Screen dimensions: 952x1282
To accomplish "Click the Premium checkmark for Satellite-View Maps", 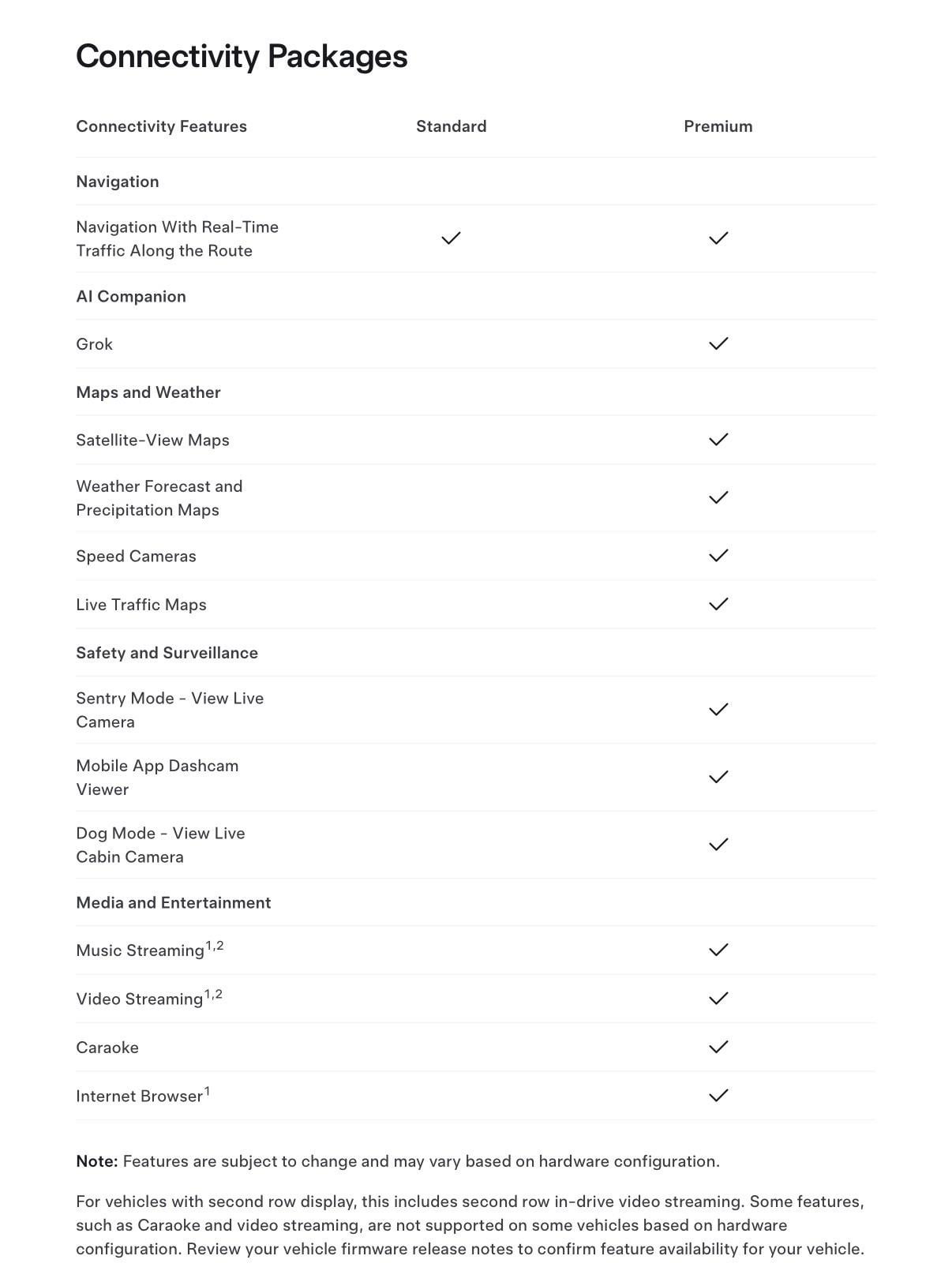I will coord(718,440).
